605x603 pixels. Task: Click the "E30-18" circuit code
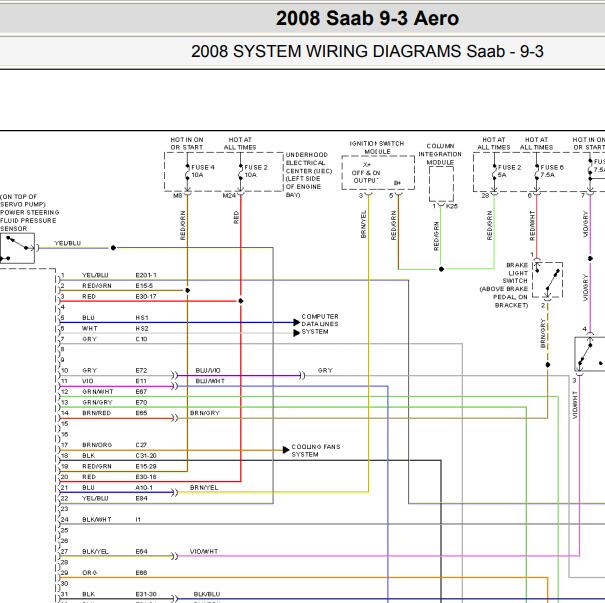(x=146, y=477)
